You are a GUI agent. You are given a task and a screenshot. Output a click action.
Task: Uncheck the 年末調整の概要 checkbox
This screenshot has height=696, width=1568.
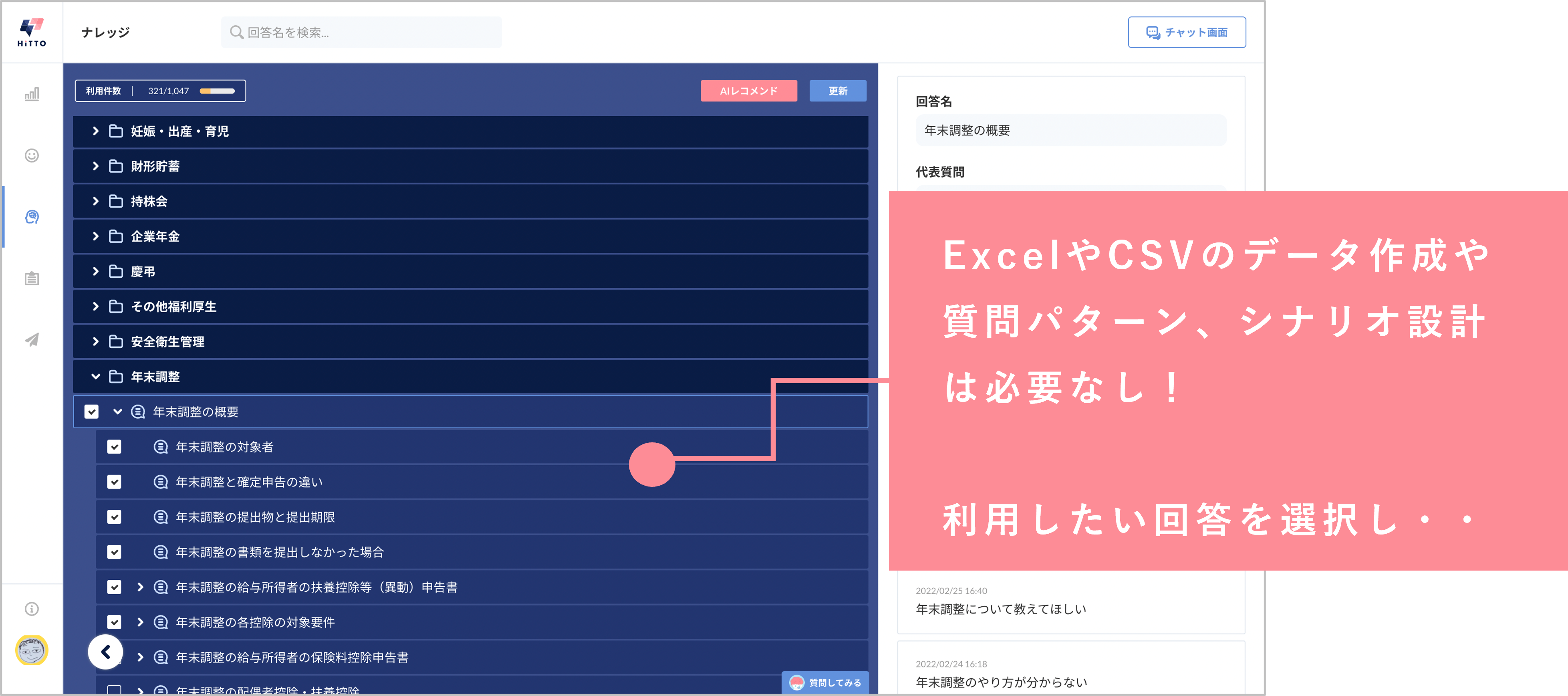click(92, 411)
